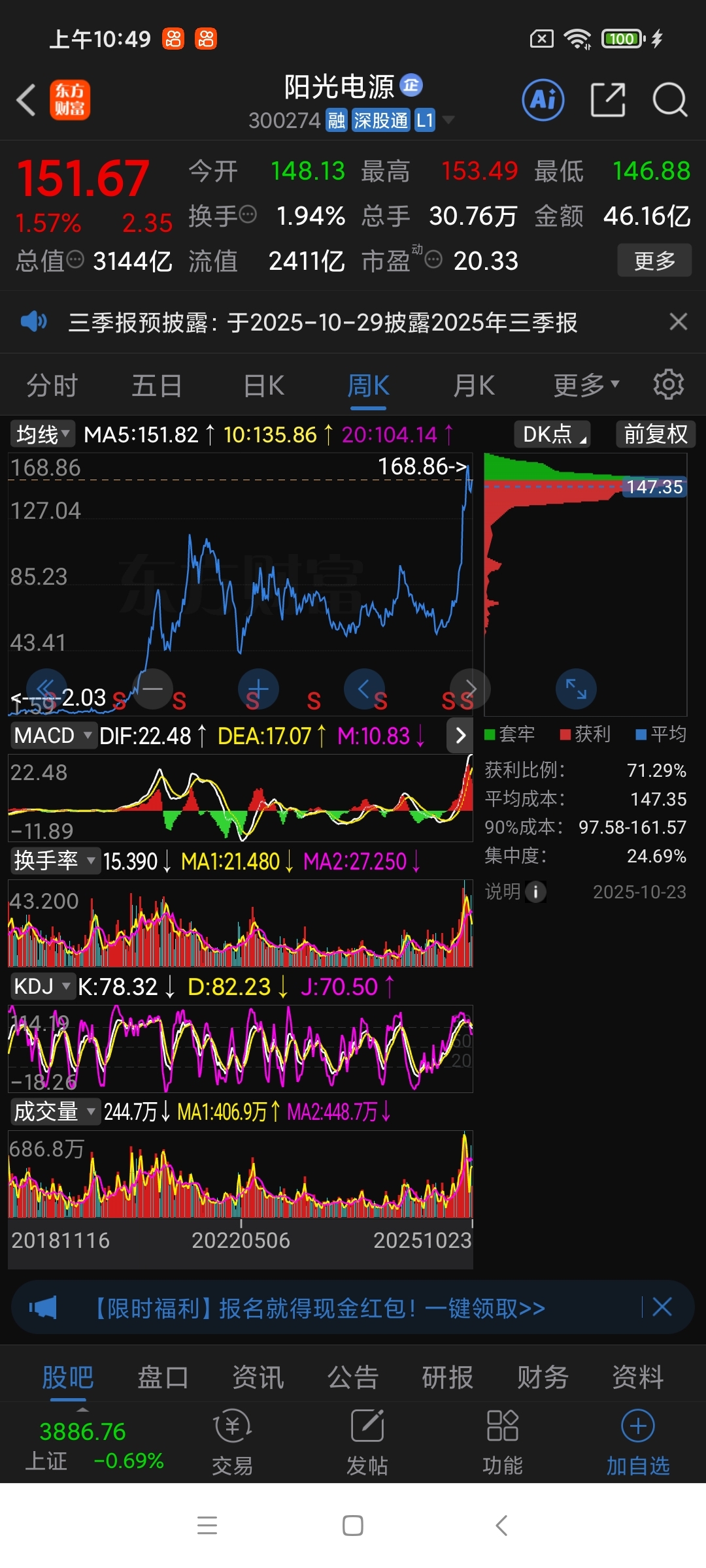Go back using the top-left arrow

tap(26, 101)
